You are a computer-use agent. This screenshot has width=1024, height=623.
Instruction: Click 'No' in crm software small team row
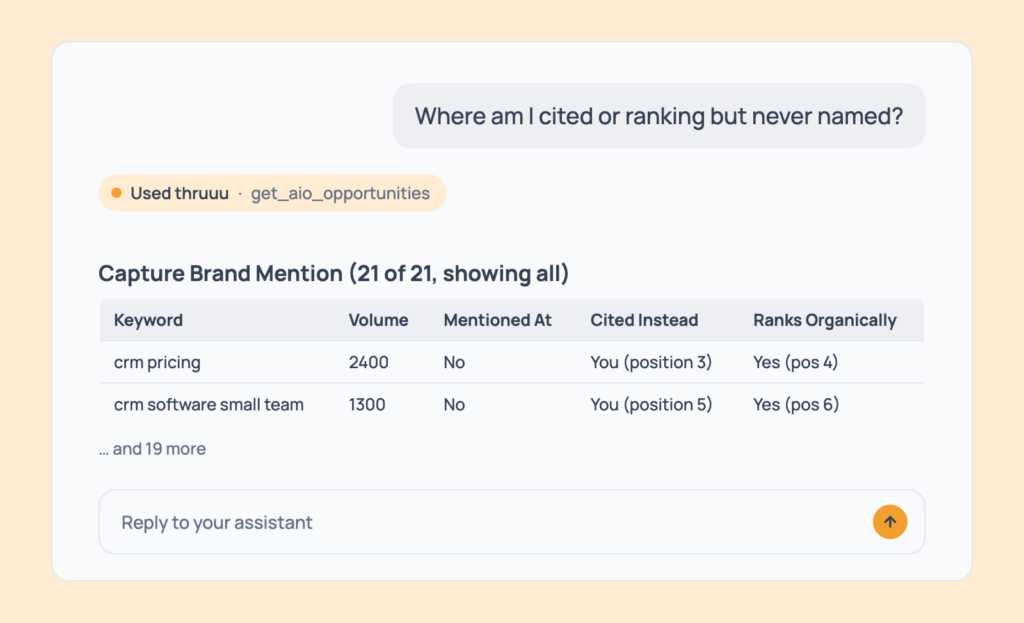pos(454,404)
